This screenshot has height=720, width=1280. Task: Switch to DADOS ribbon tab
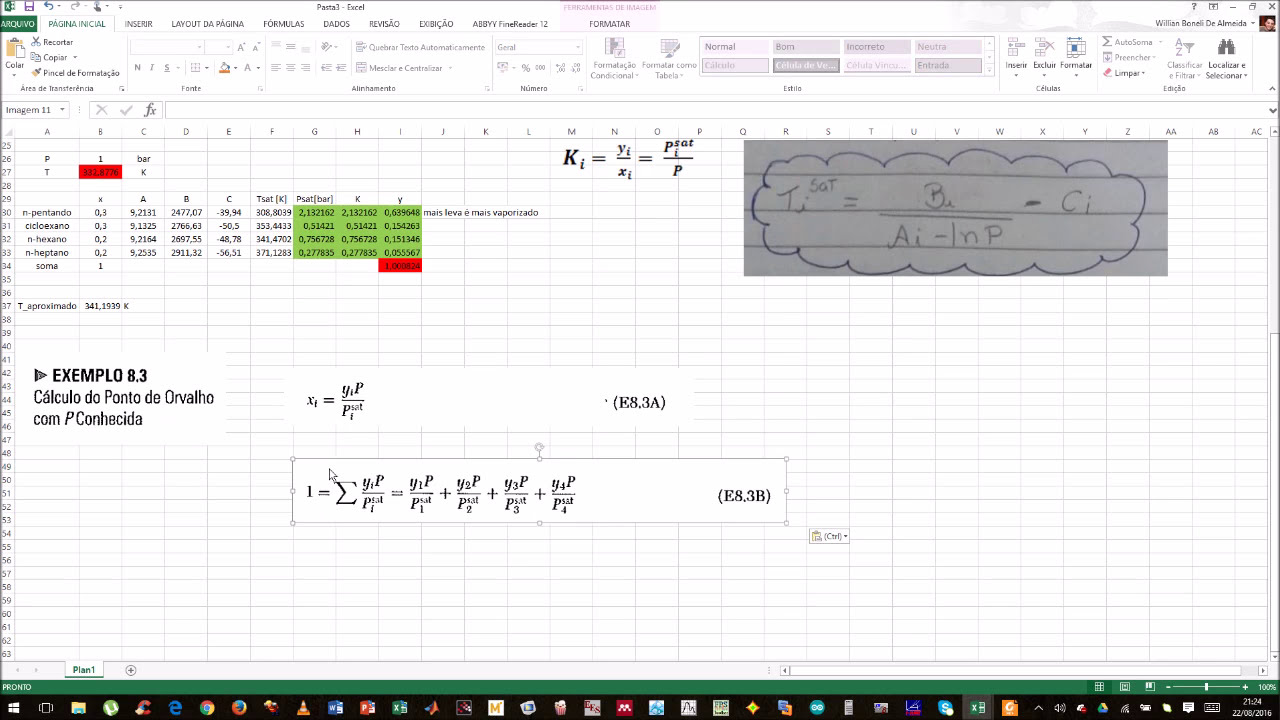pos(337,24)
